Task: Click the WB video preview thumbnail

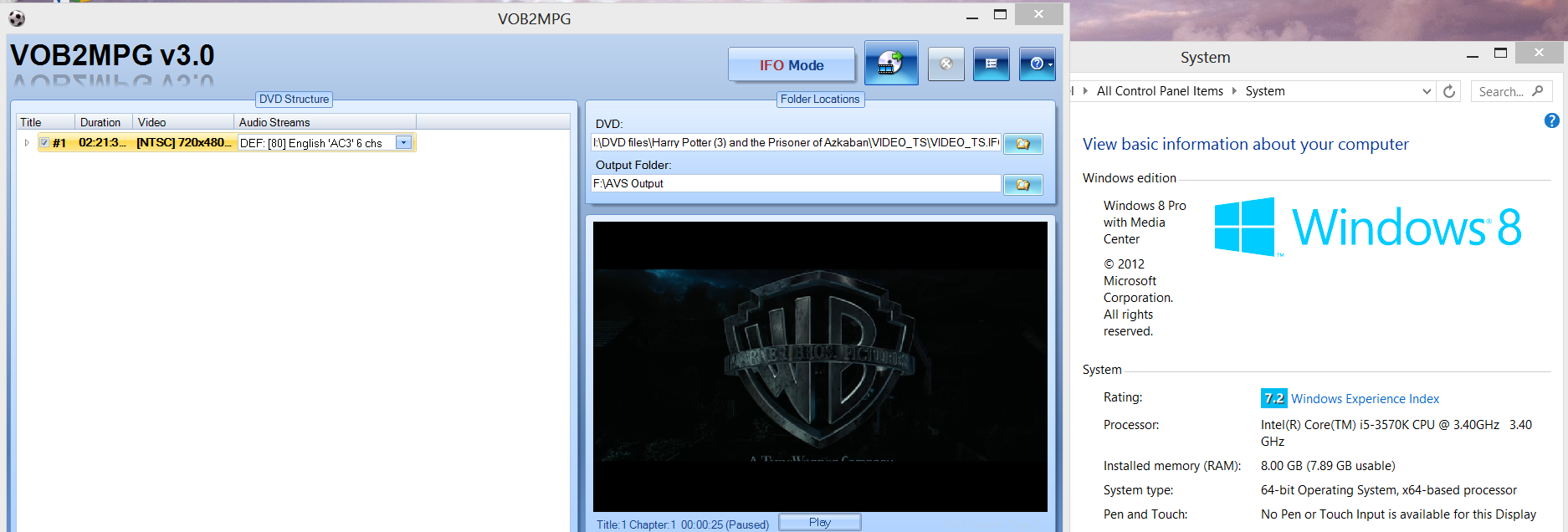Action: pyautogui.click(x=820, y=366)
